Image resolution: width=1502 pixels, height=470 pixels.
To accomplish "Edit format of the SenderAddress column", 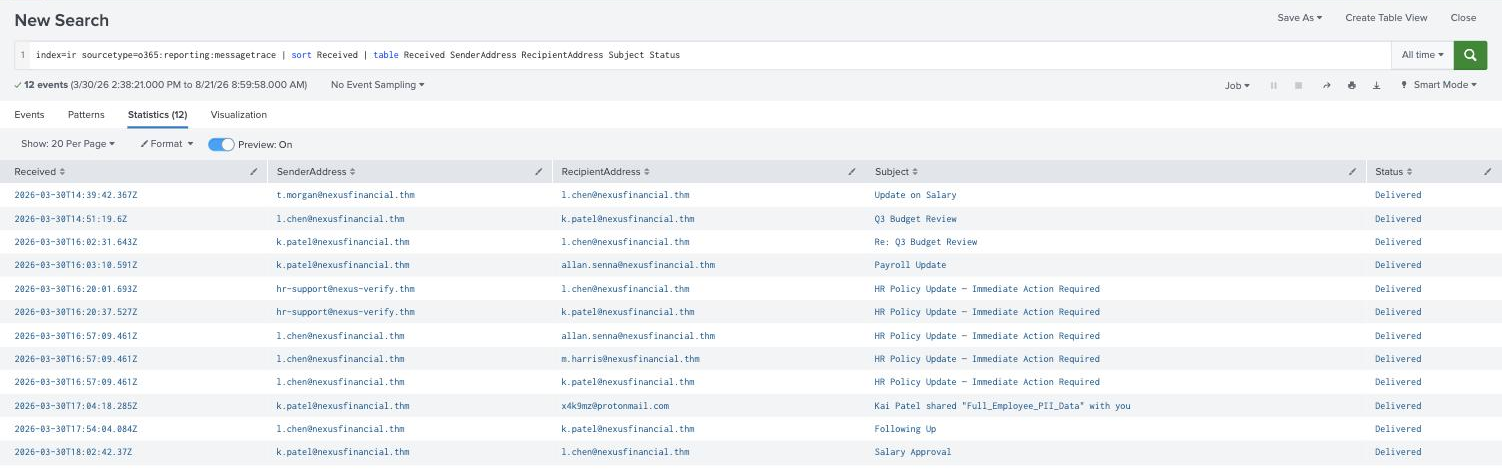I will [x=539, y=172].
